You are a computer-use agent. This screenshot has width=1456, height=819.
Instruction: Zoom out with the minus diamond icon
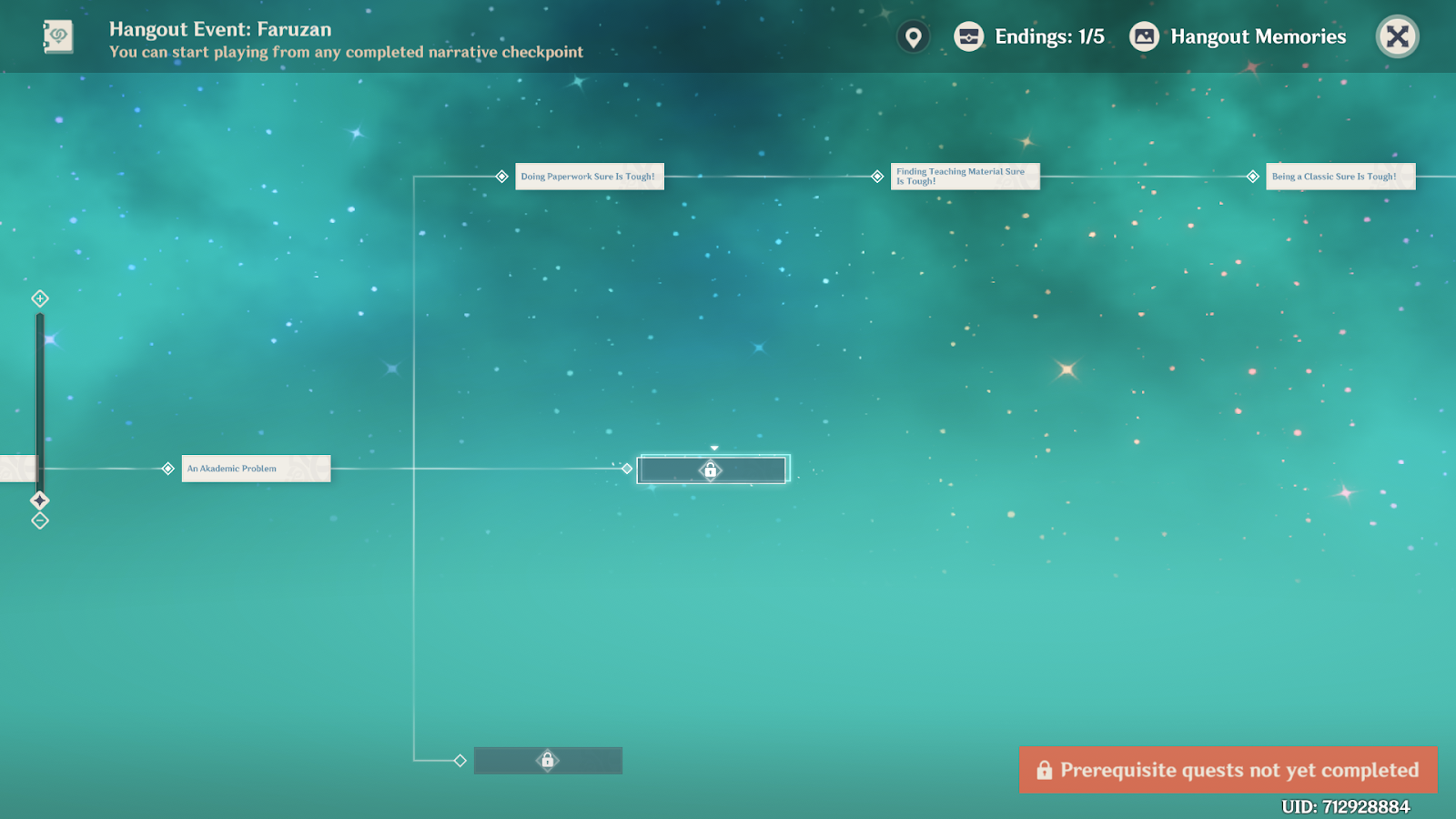(x=40, y=521)
